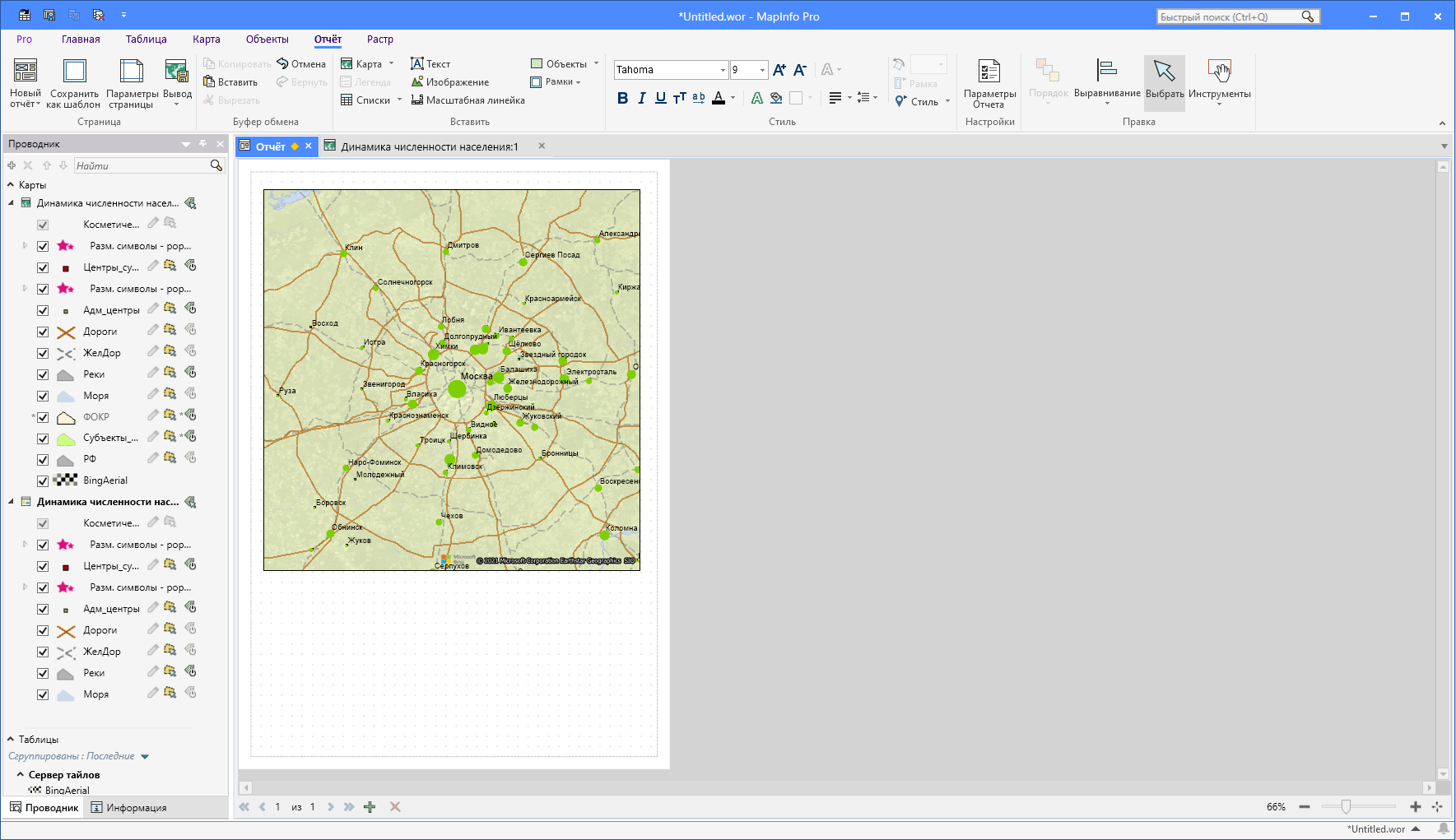
Task: Uncheck the Дороги layer in first map
Action: tap(43, 332)
